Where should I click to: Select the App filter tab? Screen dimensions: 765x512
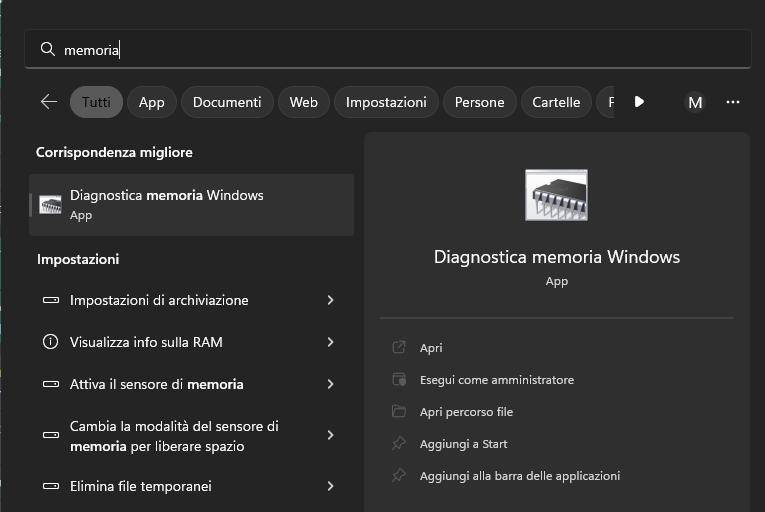[x=152, y=102]
